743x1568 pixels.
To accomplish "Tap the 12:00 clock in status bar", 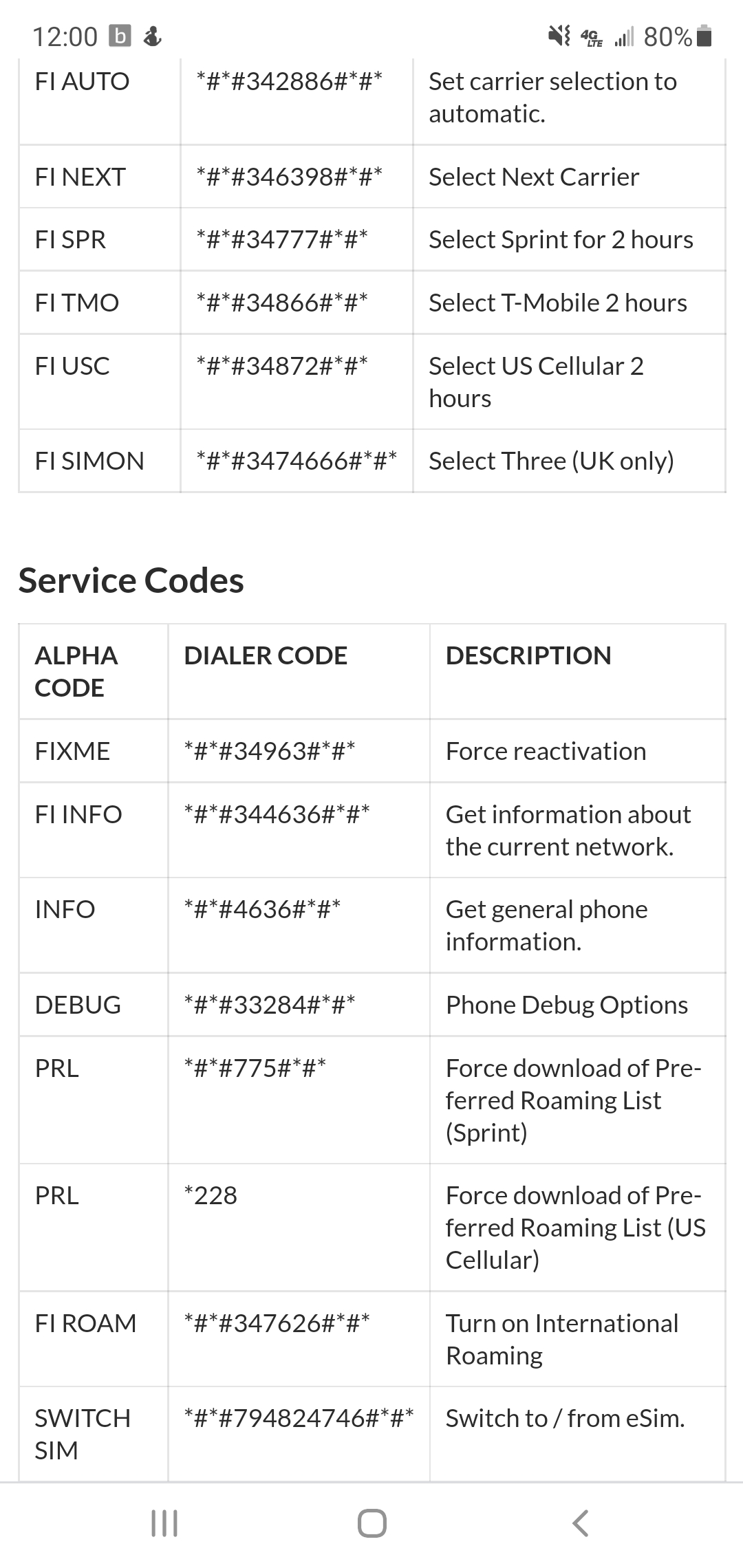I will (65, 36).
